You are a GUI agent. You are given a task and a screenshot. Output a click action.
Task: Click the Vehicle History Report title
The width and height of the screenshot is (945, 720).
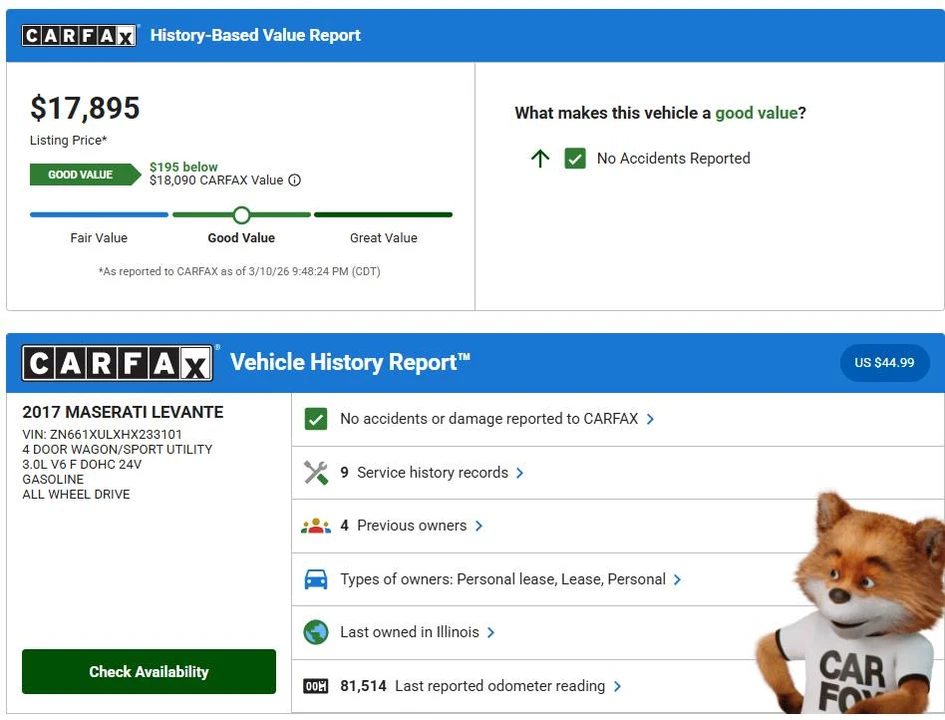(350, 363)
